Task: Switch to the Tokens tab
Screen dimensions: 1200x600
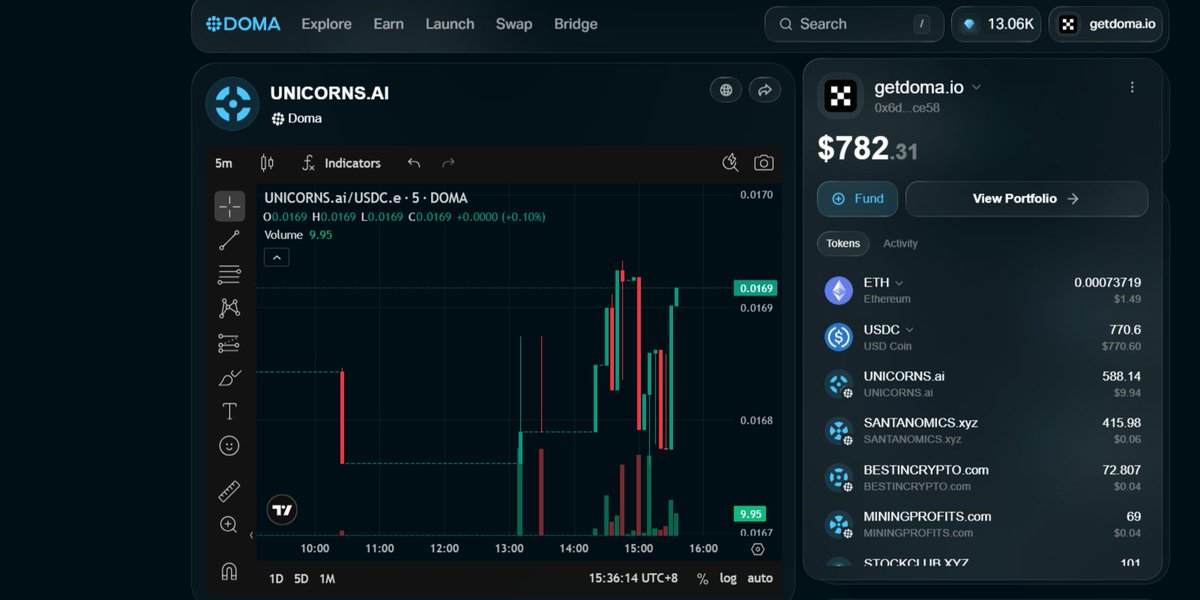Action: pyautogui.click(x=843, y=243)
